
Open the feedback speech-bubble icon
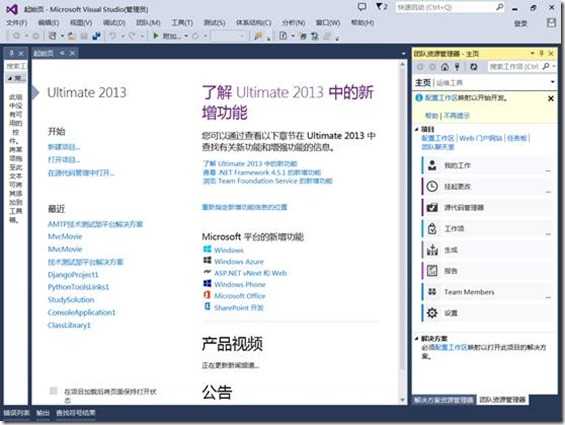point(362,6)
